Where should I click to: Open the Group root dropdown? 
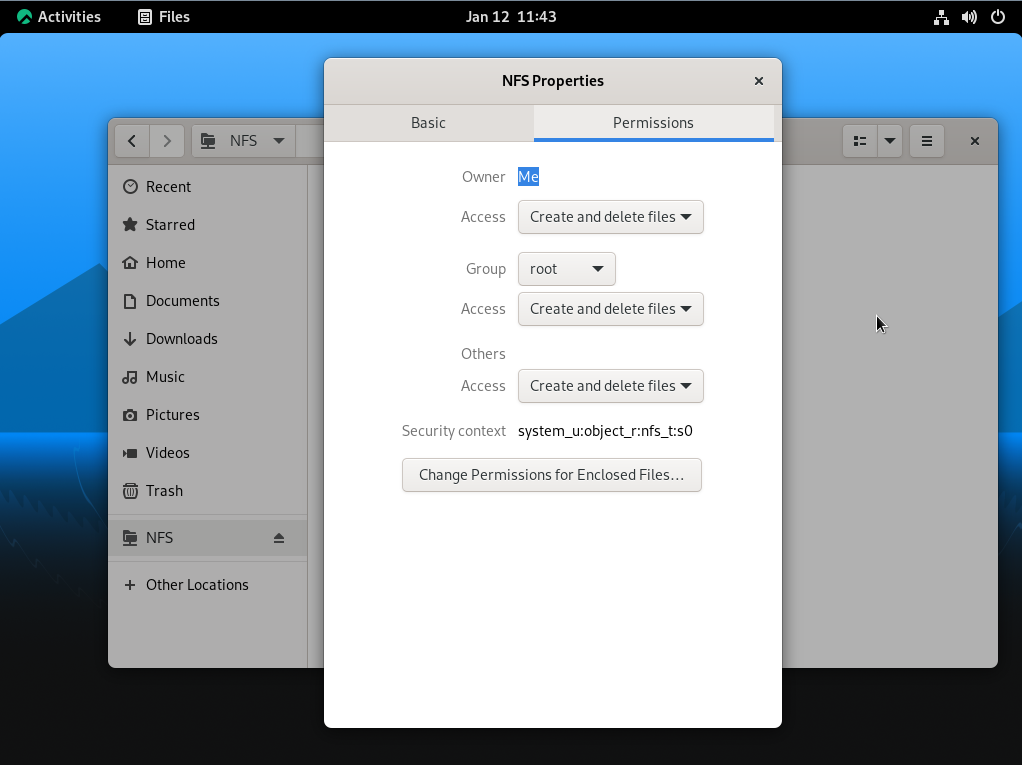click(566, 269)
